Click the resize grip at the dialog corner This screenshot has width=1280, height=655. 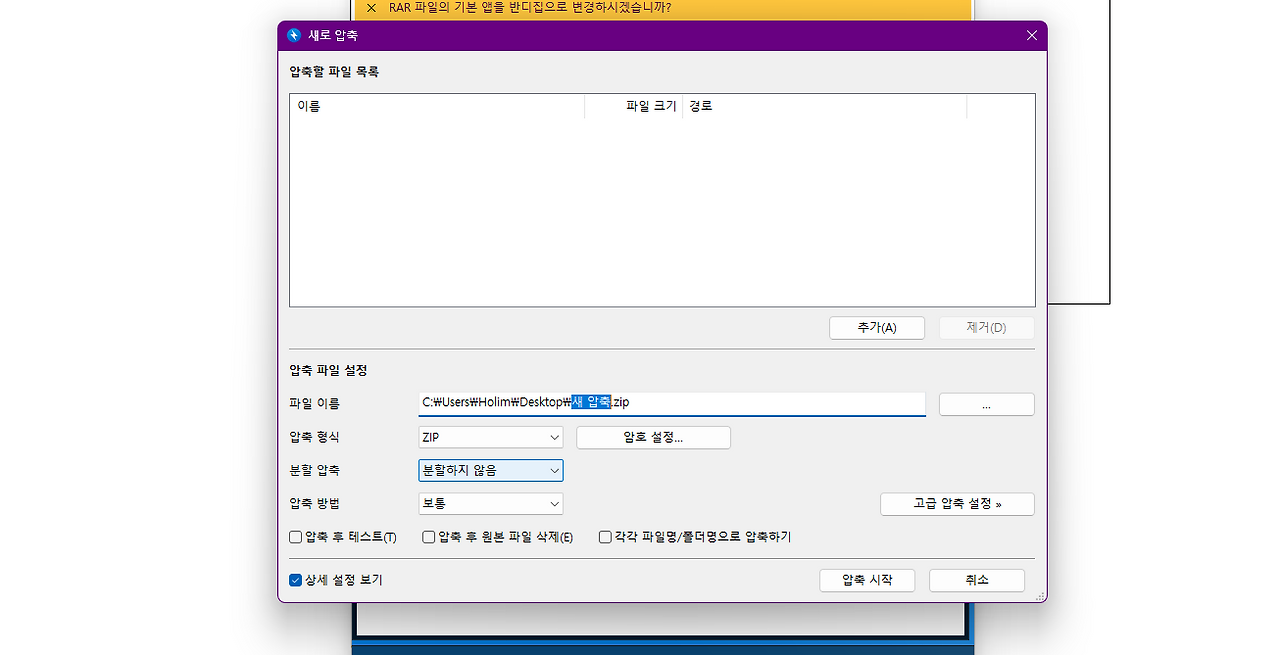(1041, 596)
